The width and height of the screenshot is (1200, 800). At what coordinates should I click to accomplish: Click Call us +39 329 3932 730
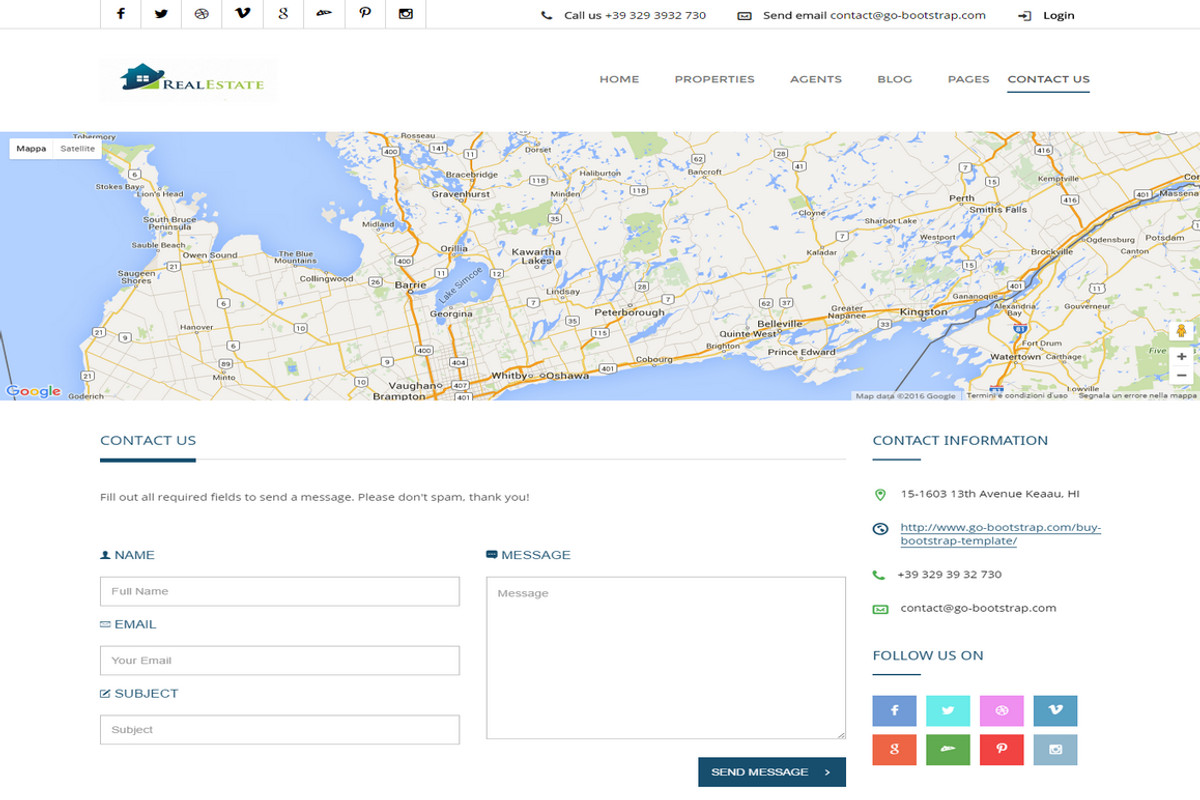[x=635, y=16]
